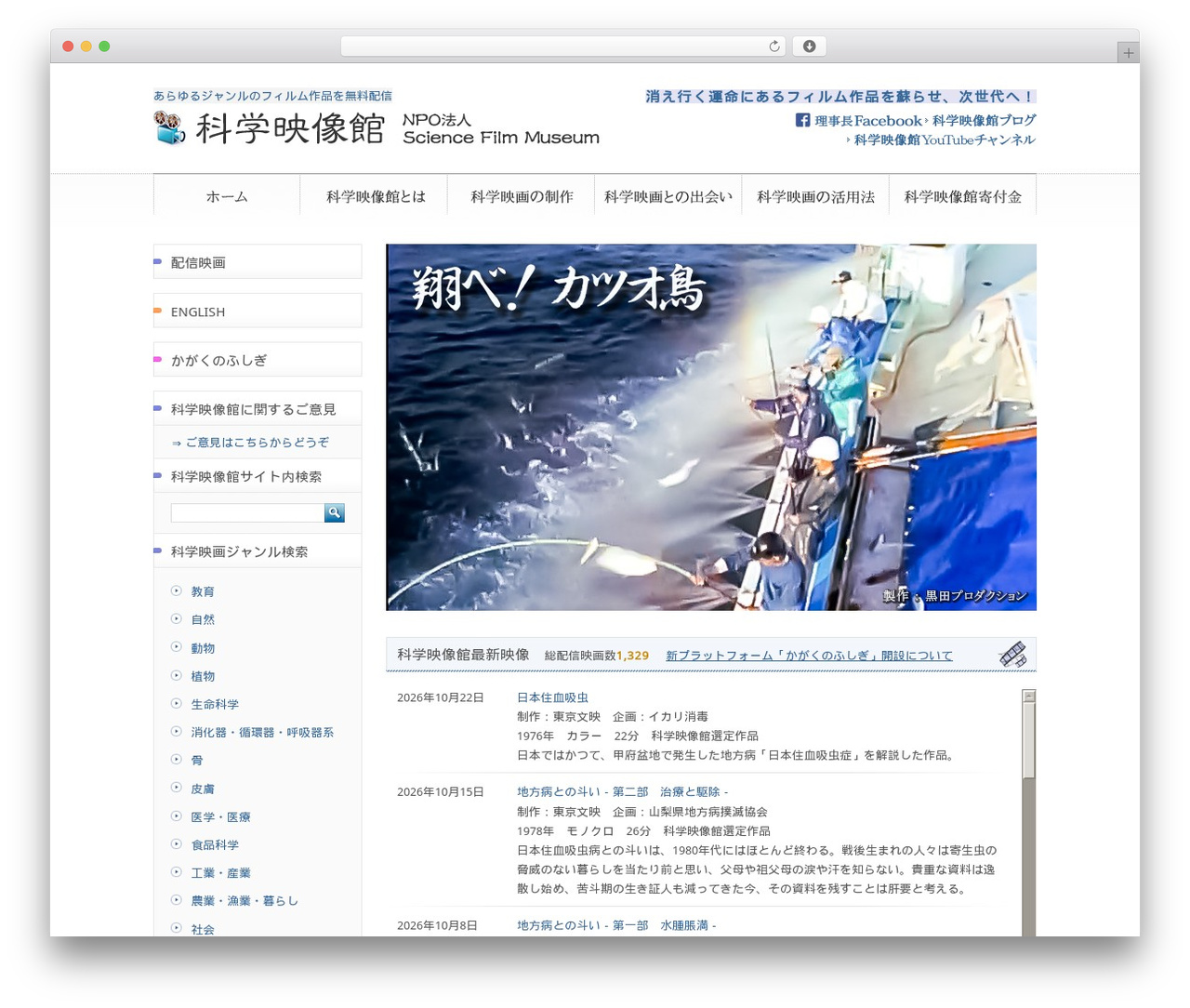Click the site search magnifier button
The width and height of the screenshot is (1190, 1008).
click(x=335, y=512)
